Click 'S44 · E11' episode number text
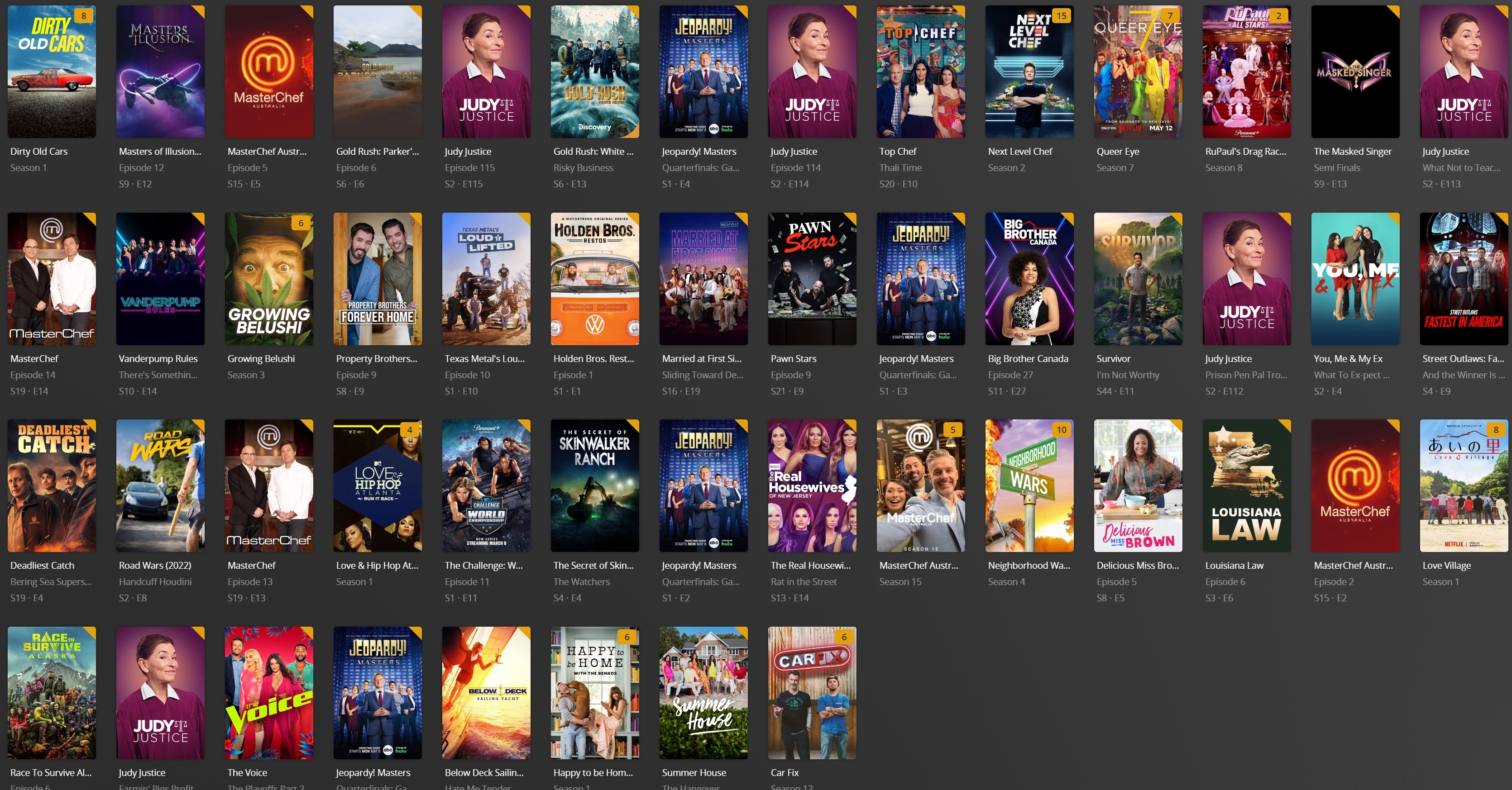Viewport: 1512px width, 790px height. 1115,391
